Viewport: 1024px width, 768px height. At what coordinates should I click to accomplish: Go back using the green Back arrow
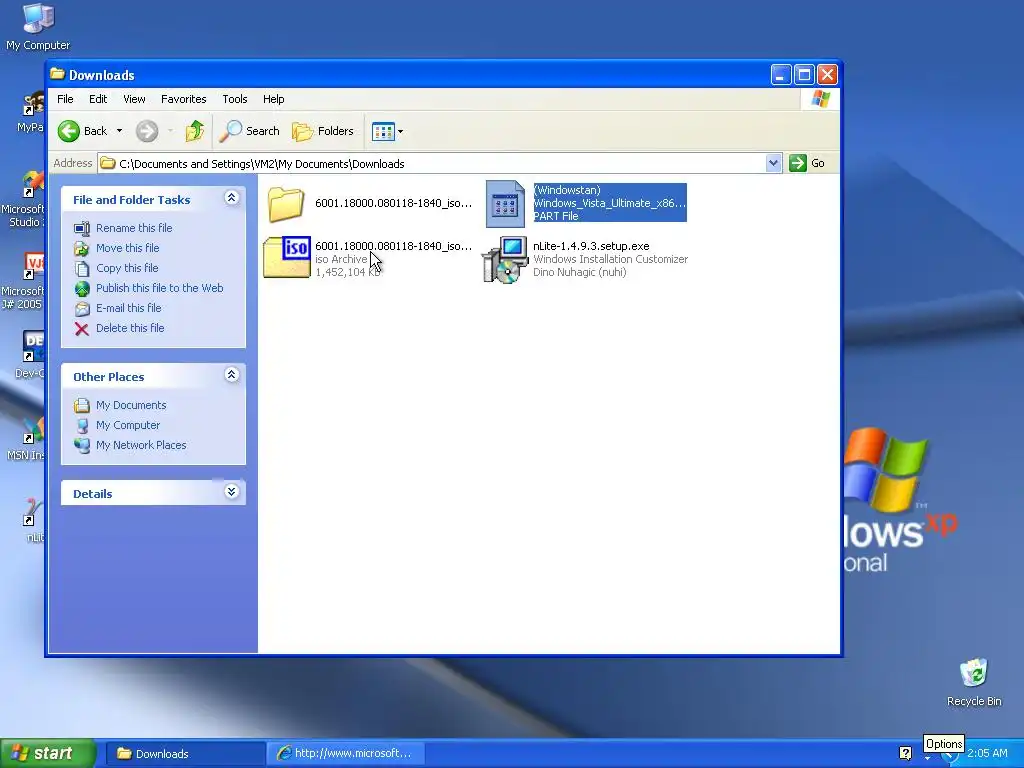coord(82,131)
